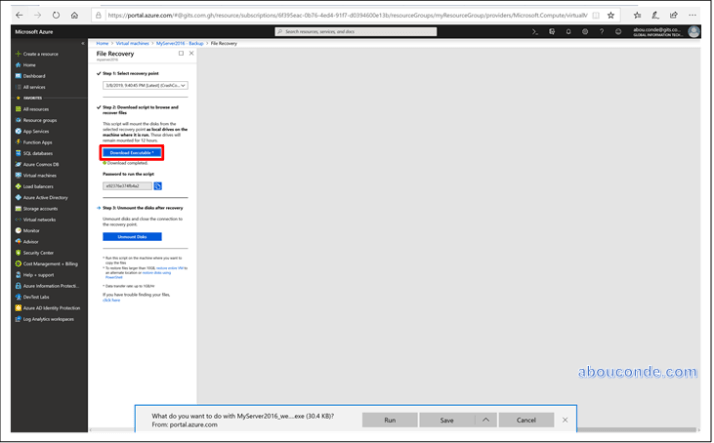
Task: Click the MyServer2016 - Backup breadcrumb
Action: (183, 44)
